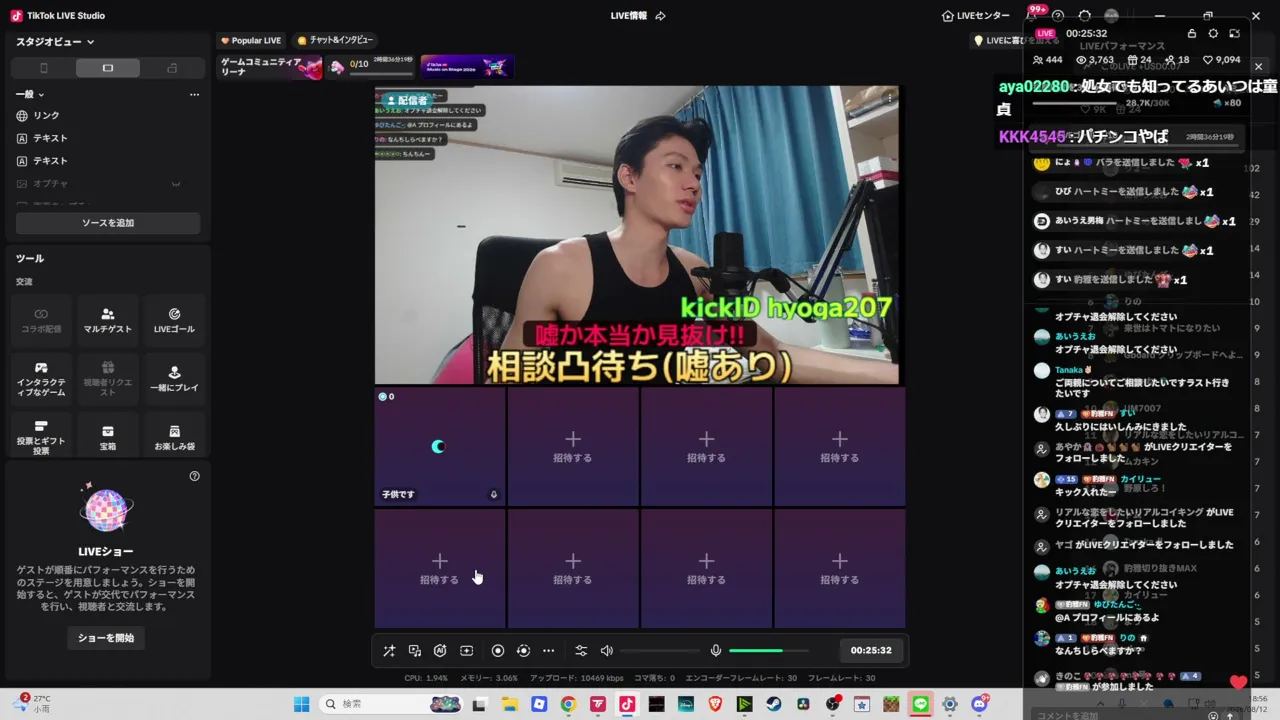This screenshot has height=720, width=1280.
Task: Open the 一緒にプレイ tool
Action: (174, 380)
